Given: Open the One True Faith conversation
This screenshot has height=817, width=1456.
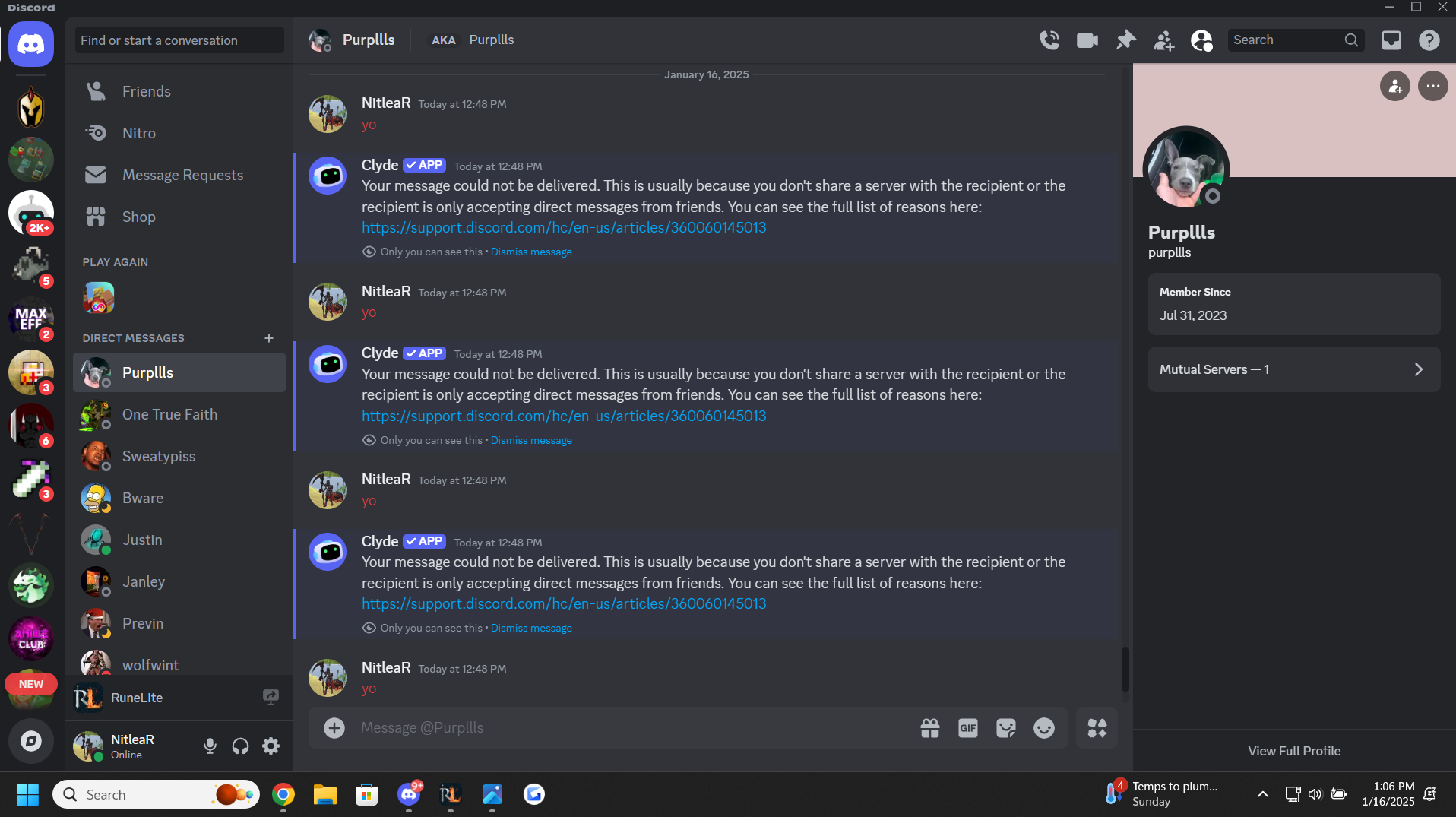Looking at the screenshot, I should point(179,414).
